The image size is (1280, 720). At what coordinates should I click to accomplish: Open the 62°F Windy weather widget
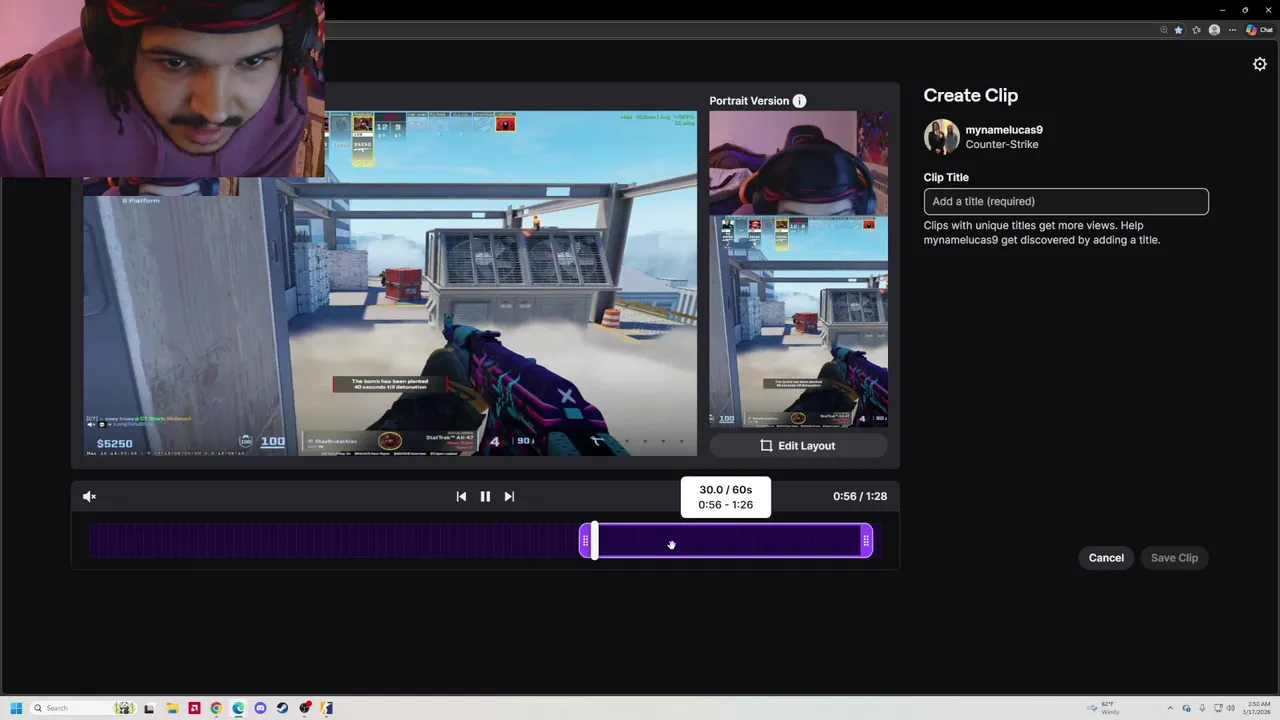tap(1103, 708)
